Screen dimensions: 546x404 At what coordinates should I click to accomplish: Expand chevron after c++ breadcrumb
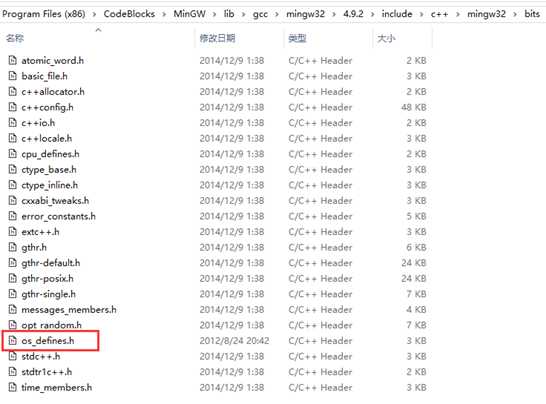[x=458, y=15]
